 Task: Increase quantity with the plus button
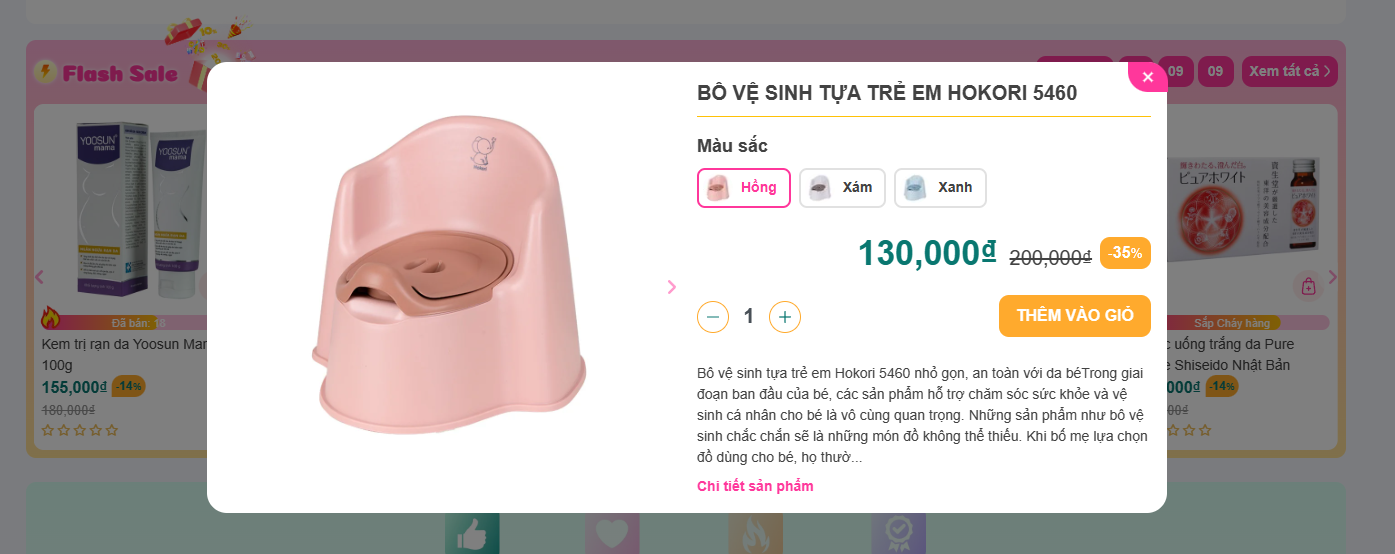[x=785, y=317]
